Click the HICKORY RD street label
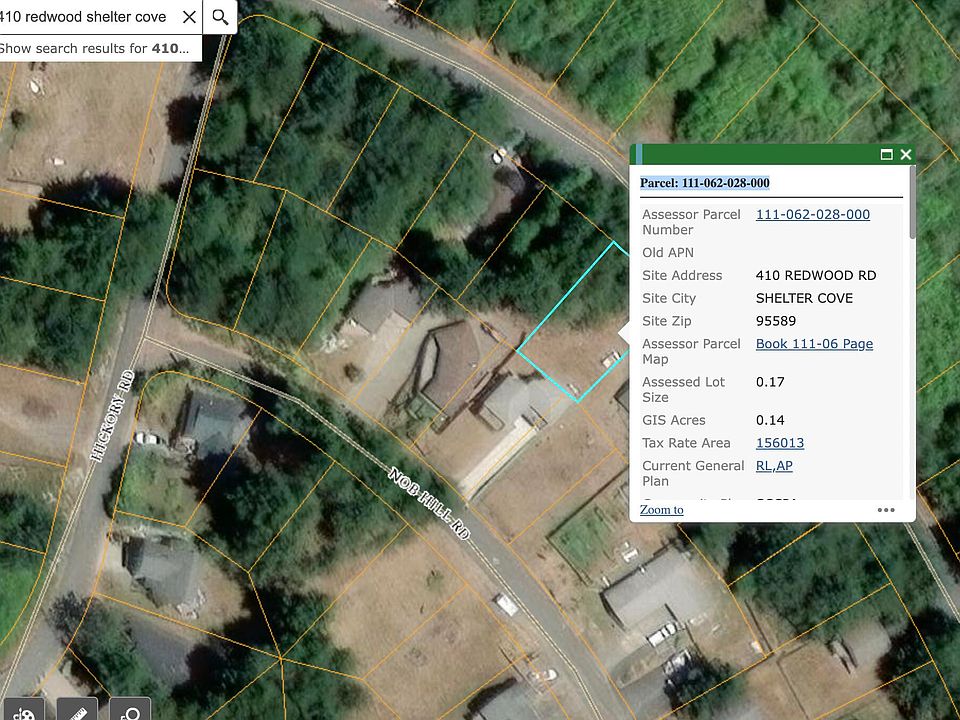 tap(112, 415)
